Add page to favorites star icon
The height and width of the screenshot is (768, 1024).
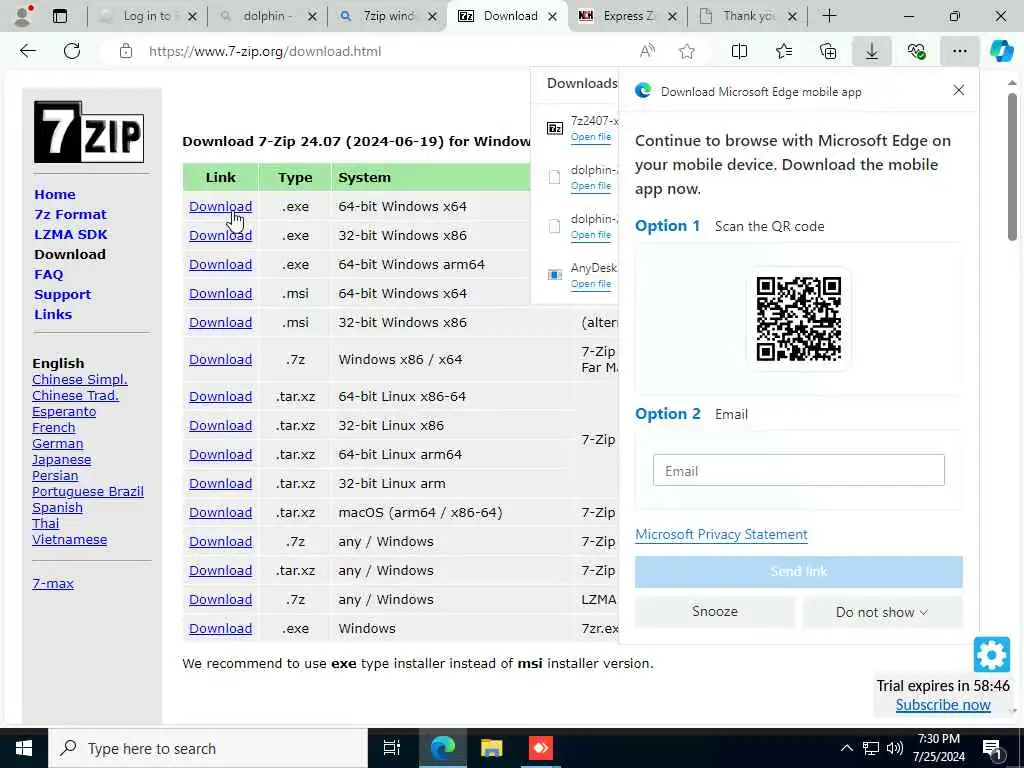[686, 51]
